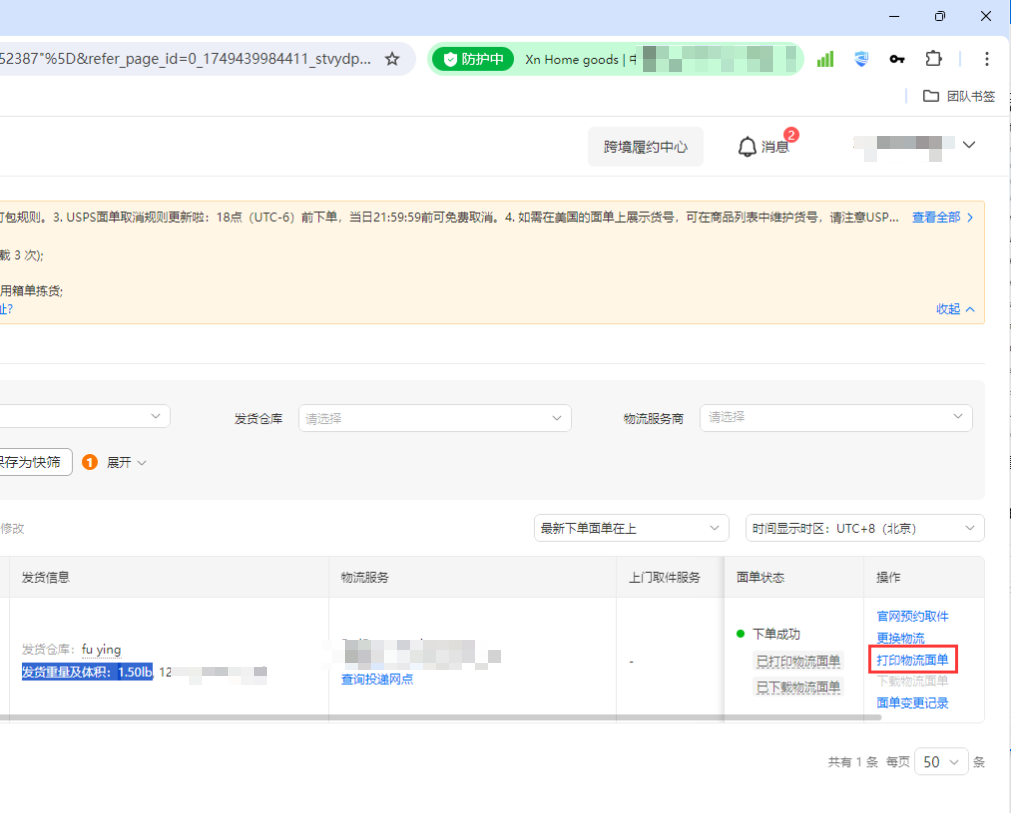This screenshot has width=1011, height=813.
Task: Open the 发货仓库 select dropdown
Action: tap(434, 418)
